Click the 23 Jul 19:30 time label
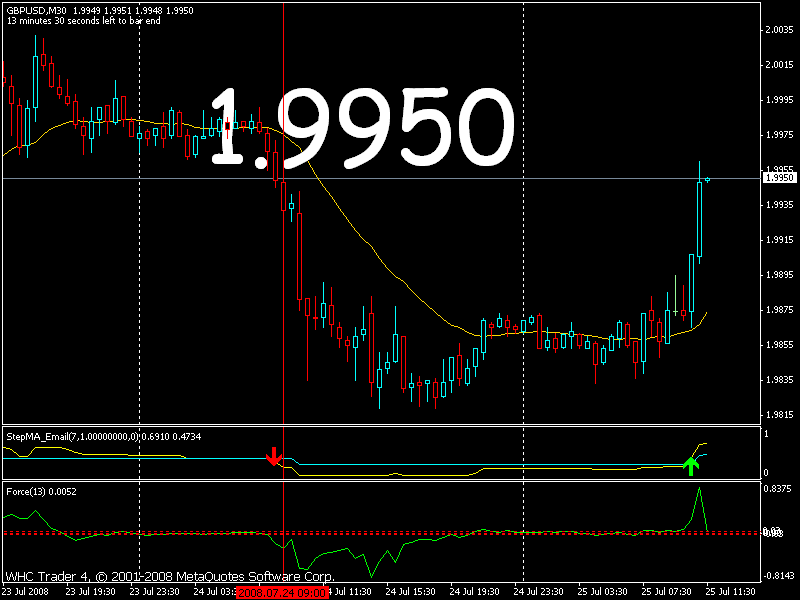The image size is (800, 600). (90, 592)
